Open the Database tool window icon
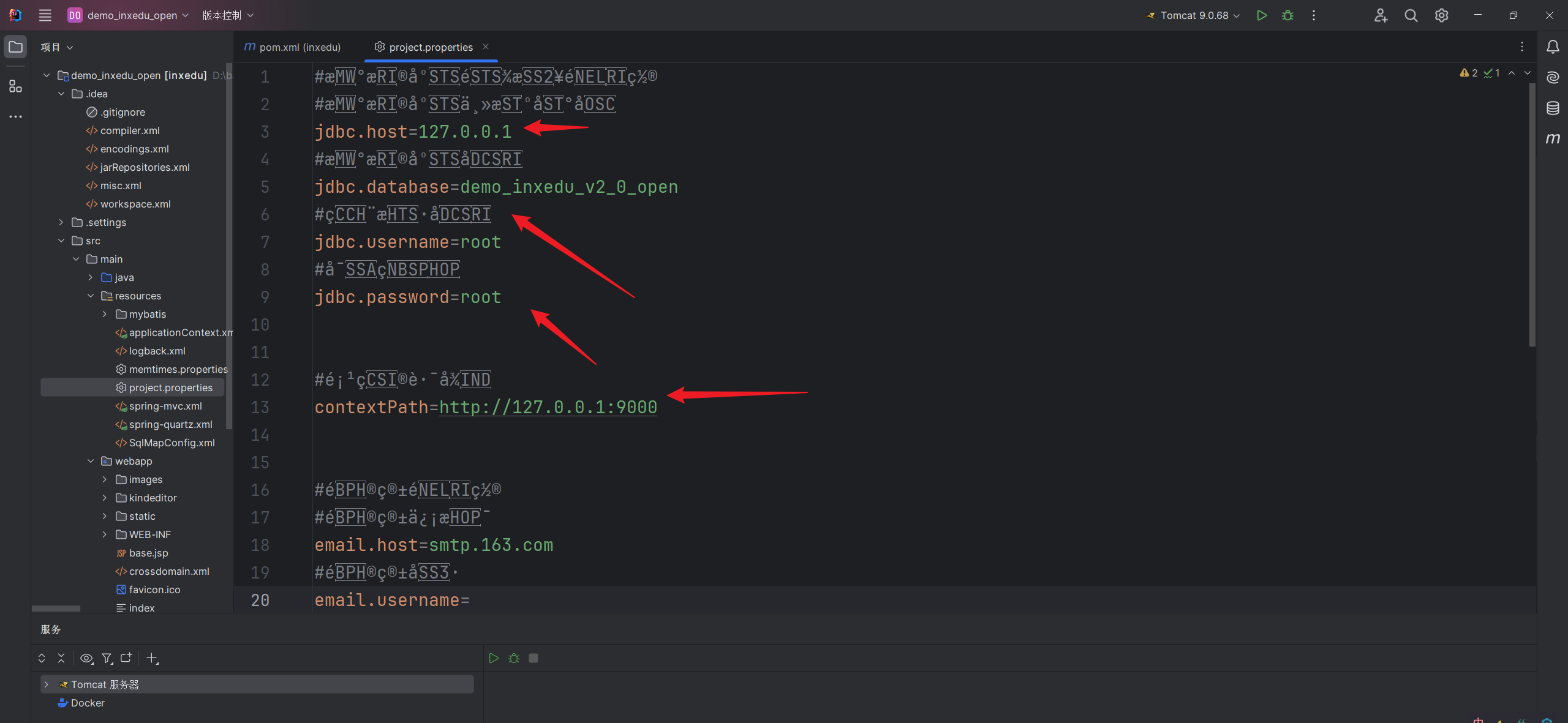The height and width of the screenshot is (723, 1568). point(1553,108)
